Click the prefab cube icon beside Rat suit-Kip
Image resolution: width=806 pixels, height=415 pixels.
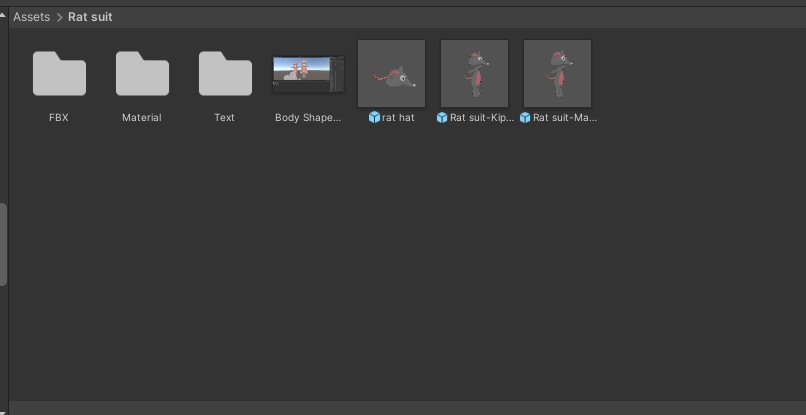pos(442,118)
